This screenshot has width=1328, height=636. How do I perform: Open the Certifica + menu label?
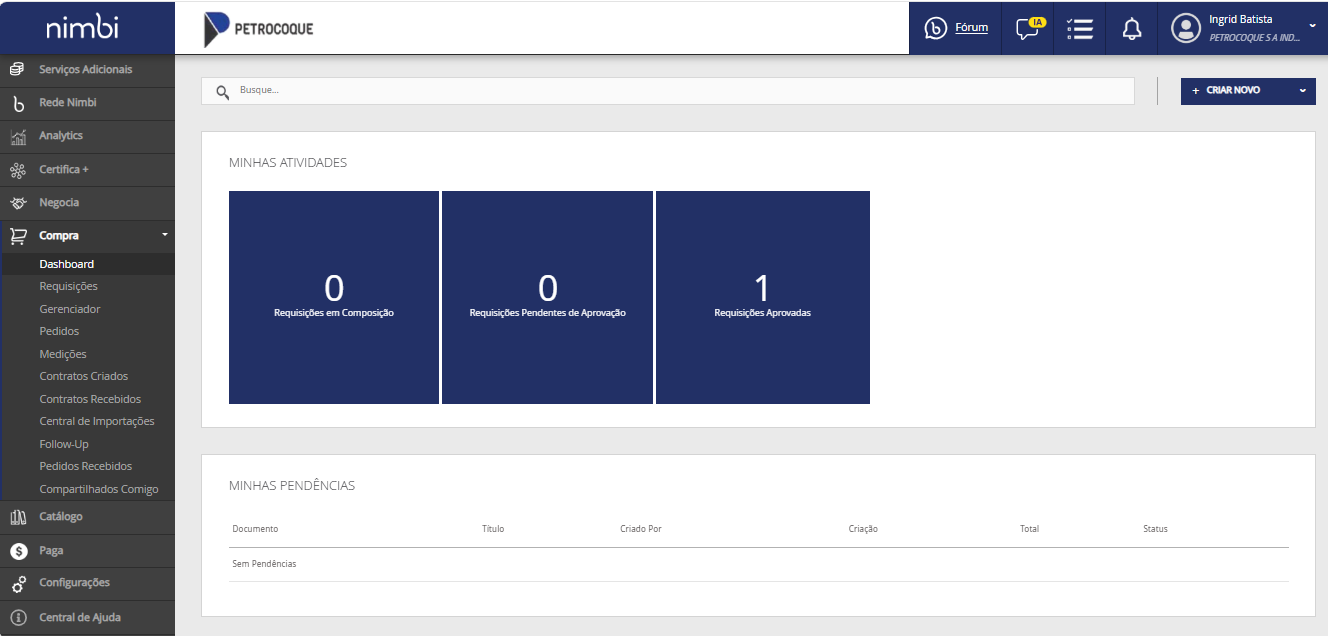point(64,170)
